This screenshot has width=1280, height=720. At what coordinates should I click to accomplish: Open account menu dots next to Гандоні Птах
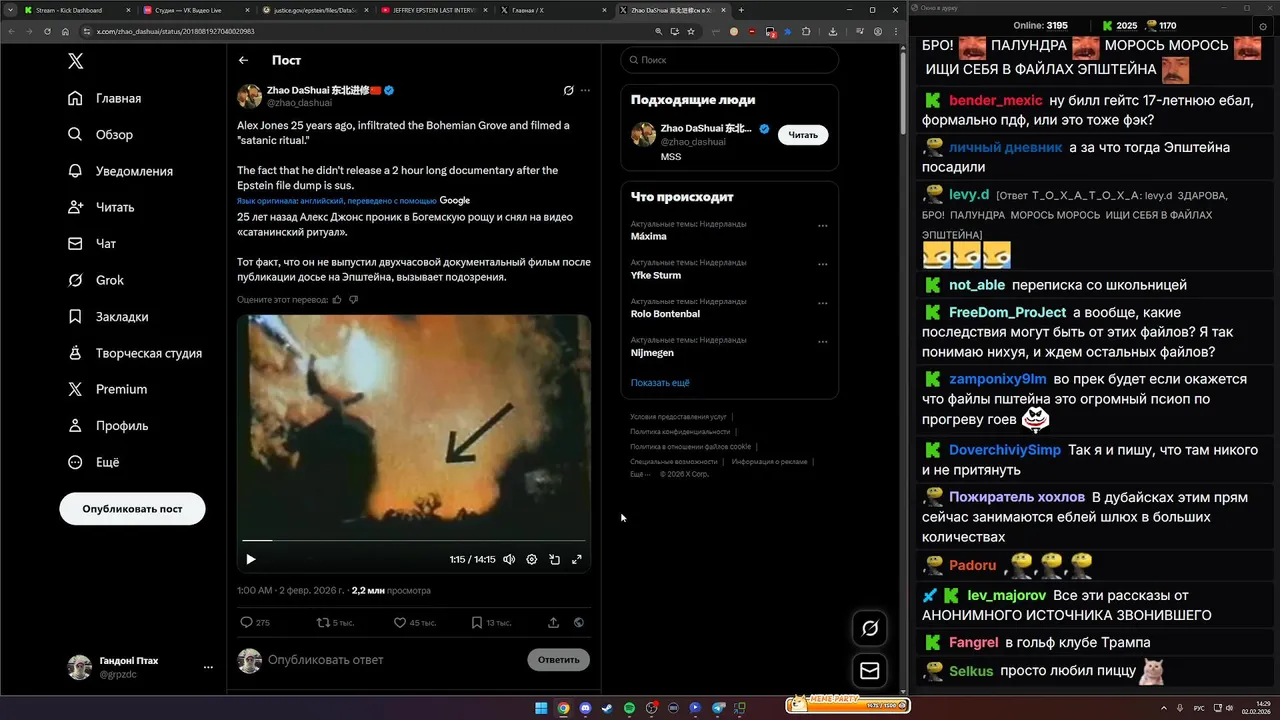208,667
